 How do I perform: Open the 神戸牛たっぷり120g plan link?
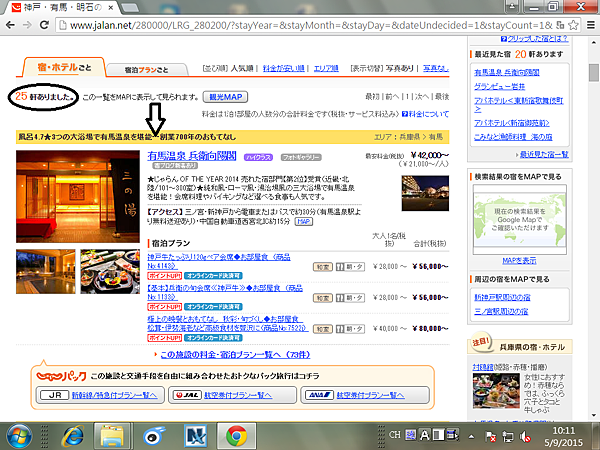219,261
